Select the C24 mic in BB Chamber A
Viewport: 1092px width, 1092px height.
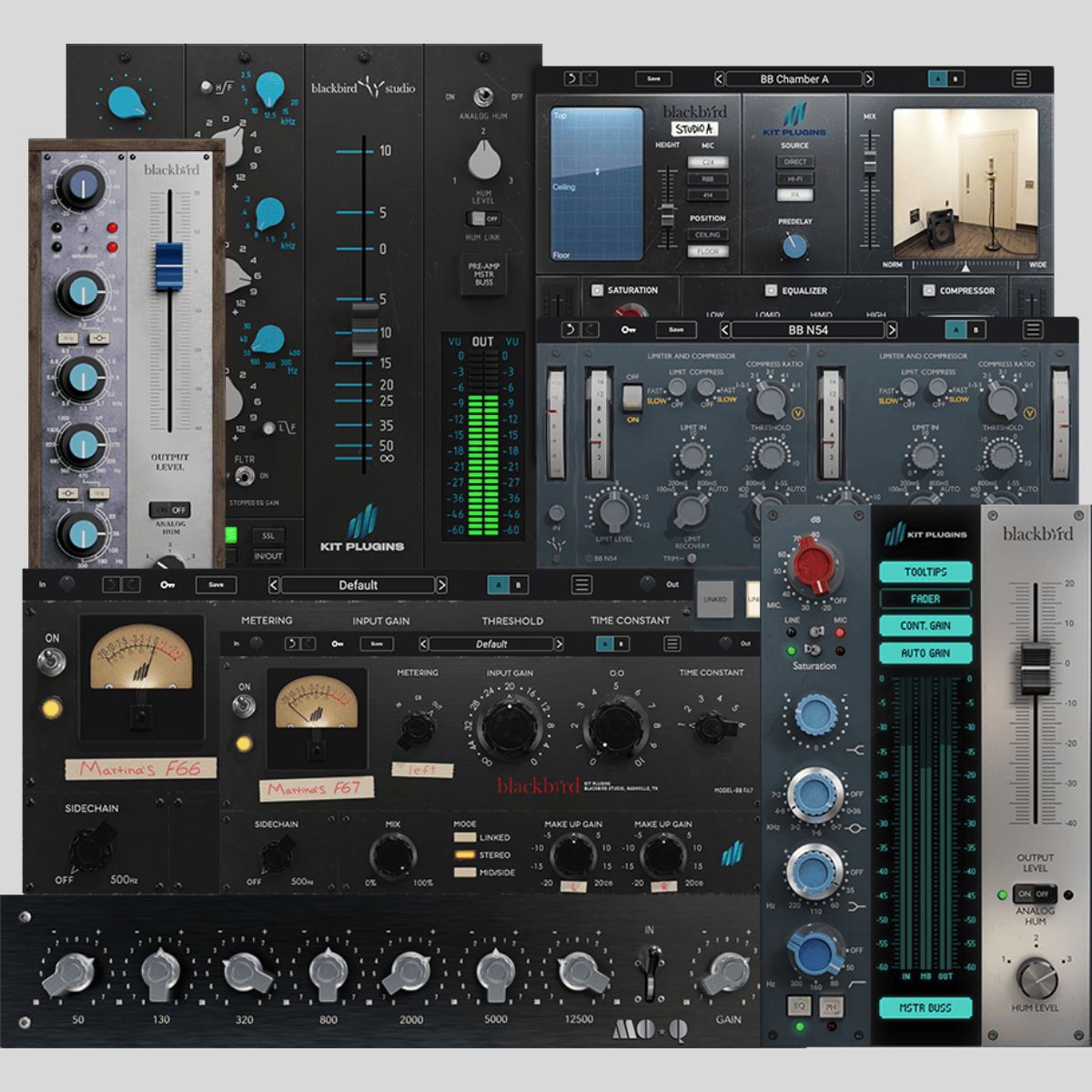[707, 163]
